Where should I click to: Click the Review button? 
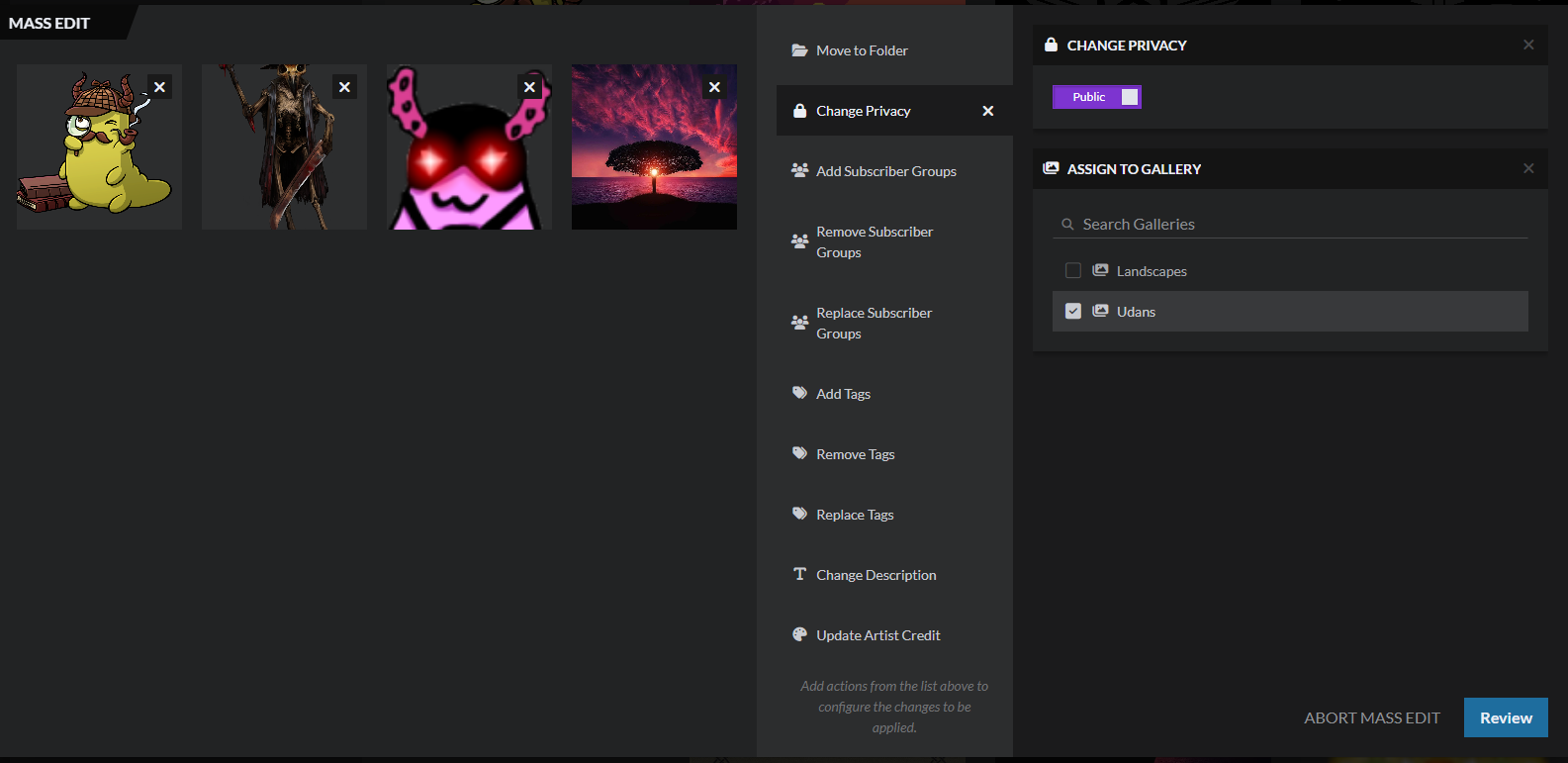[1506, 718]
